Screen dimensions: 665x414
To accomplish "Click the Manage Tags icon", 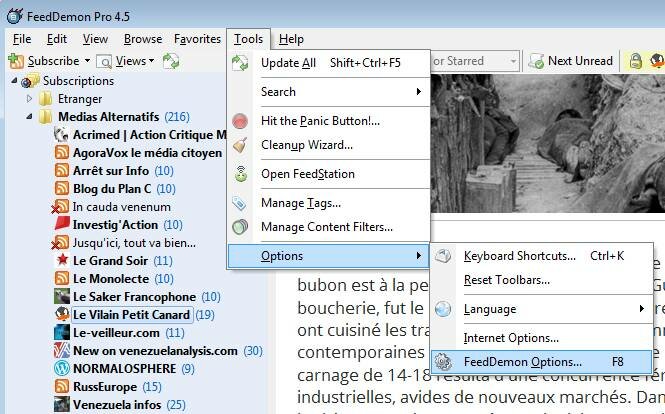I will coord(240,203).
